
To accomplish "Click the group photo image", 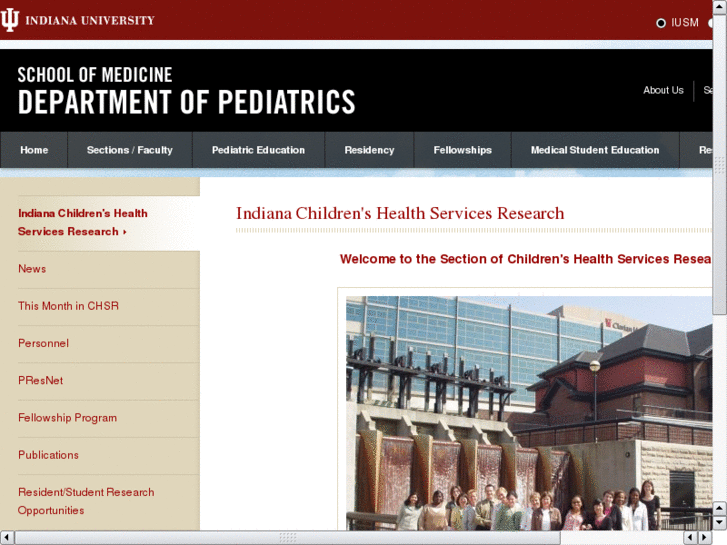I will [x=529, y=413].
